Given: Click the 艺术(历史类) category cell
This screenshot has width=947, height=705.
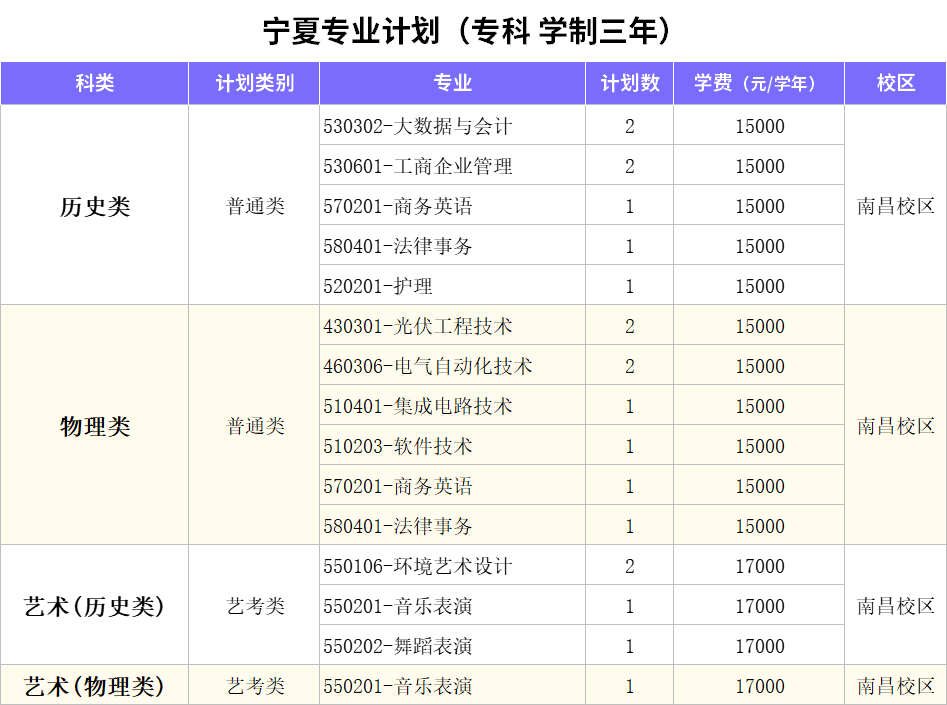Looking at the screenshot, I should (x=95, y=606).
